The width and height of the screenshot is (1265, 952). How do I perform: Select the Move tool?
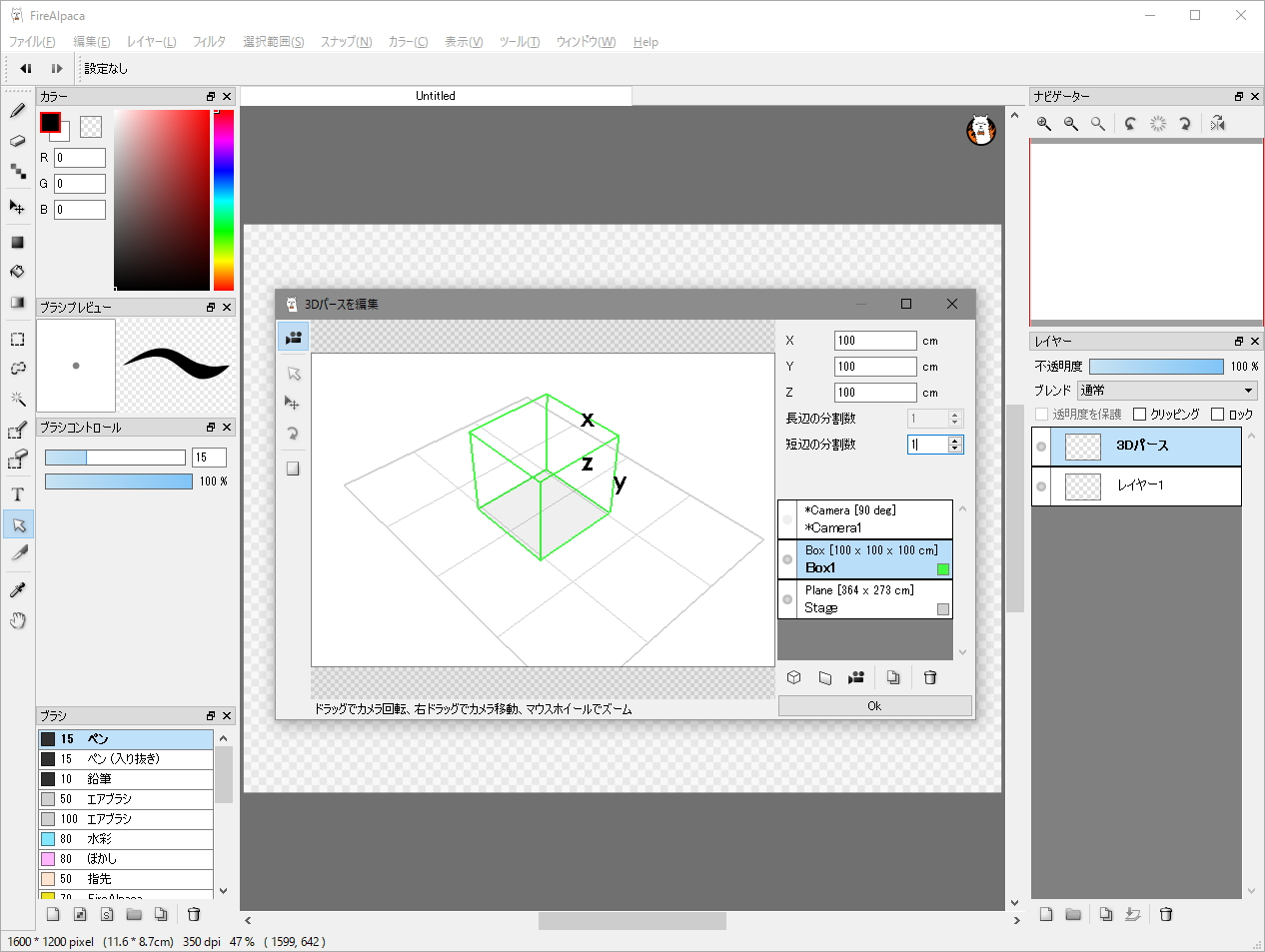point(17,207)
